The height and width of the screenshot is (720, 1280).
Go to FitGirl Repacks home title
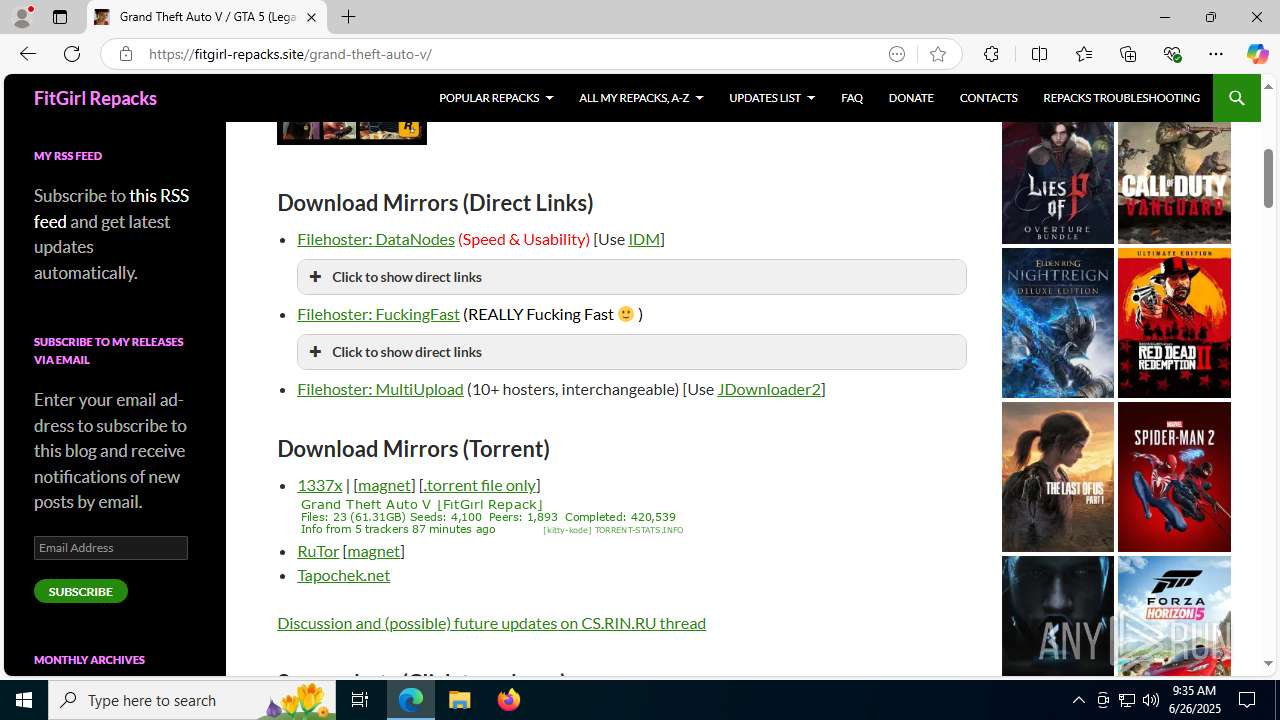(x=95, y=98)
